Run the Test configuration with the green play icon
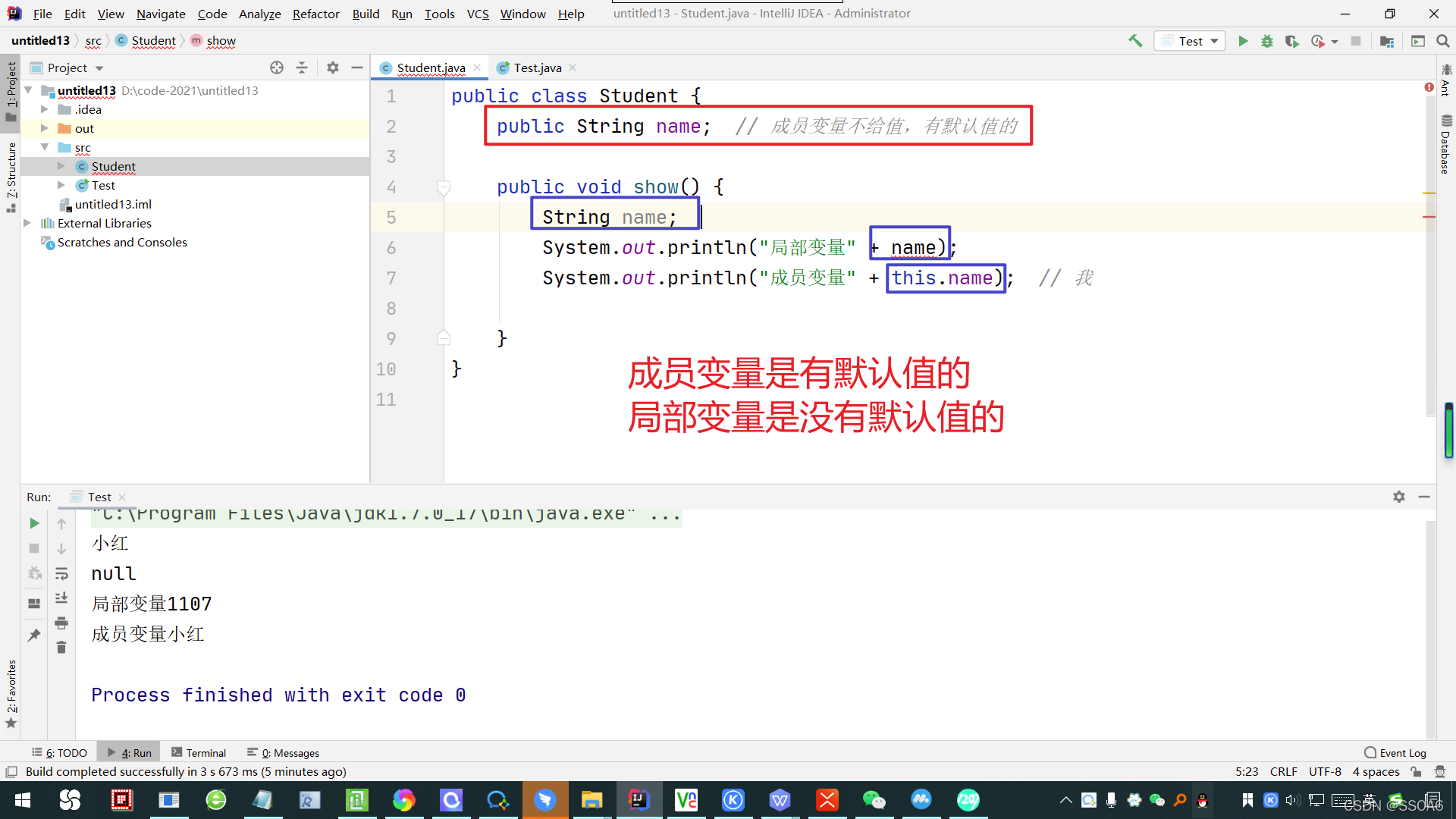The image size is (1456, 819). pyautogui.click(x=1243, y=41)
